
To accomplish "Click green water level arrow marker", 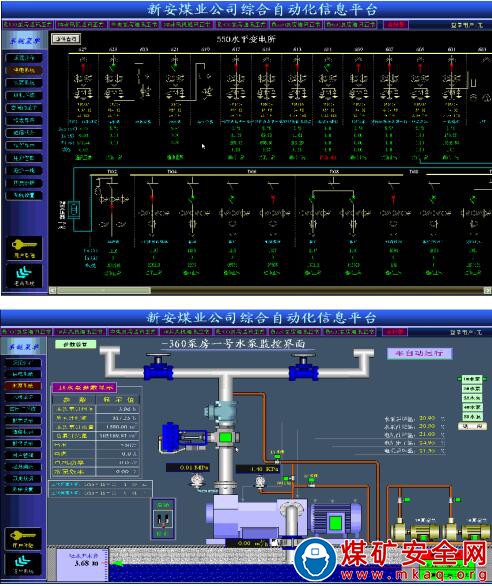I will click(x=118, y=563).
